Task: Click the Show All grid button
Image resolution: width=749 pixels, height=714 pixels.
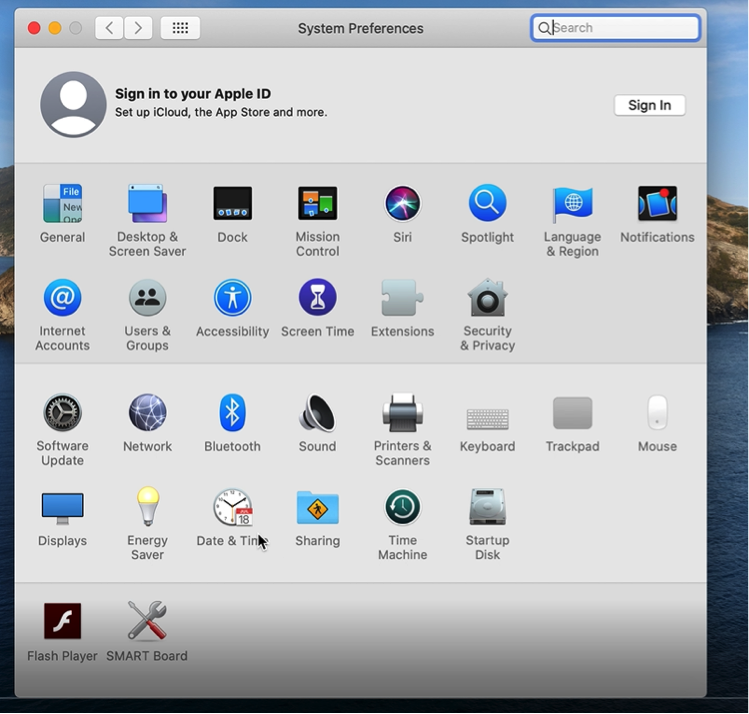Action: pyautogui.click(x=180, y=28)
